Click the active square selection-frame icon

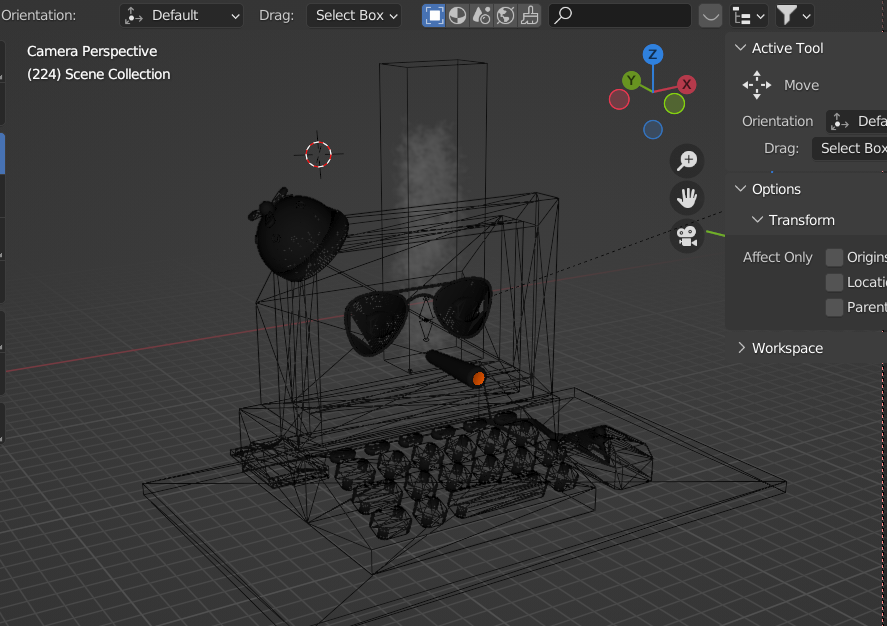click(x=434, y=15)
